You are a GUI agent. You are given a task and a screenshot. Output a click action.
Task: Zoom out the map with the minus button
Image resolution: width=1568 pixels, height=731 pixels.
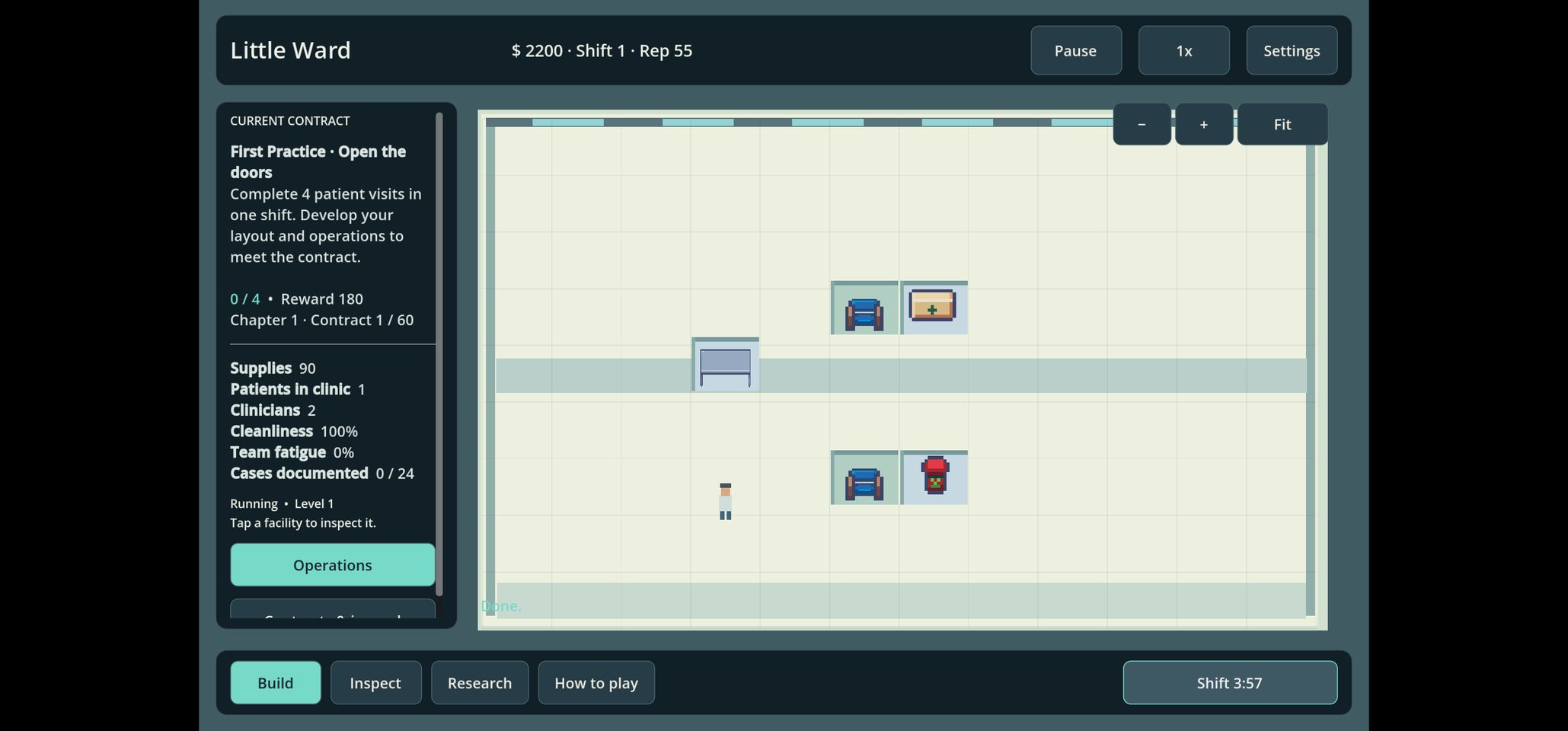pyautogui.click(x=1142, y=124)
